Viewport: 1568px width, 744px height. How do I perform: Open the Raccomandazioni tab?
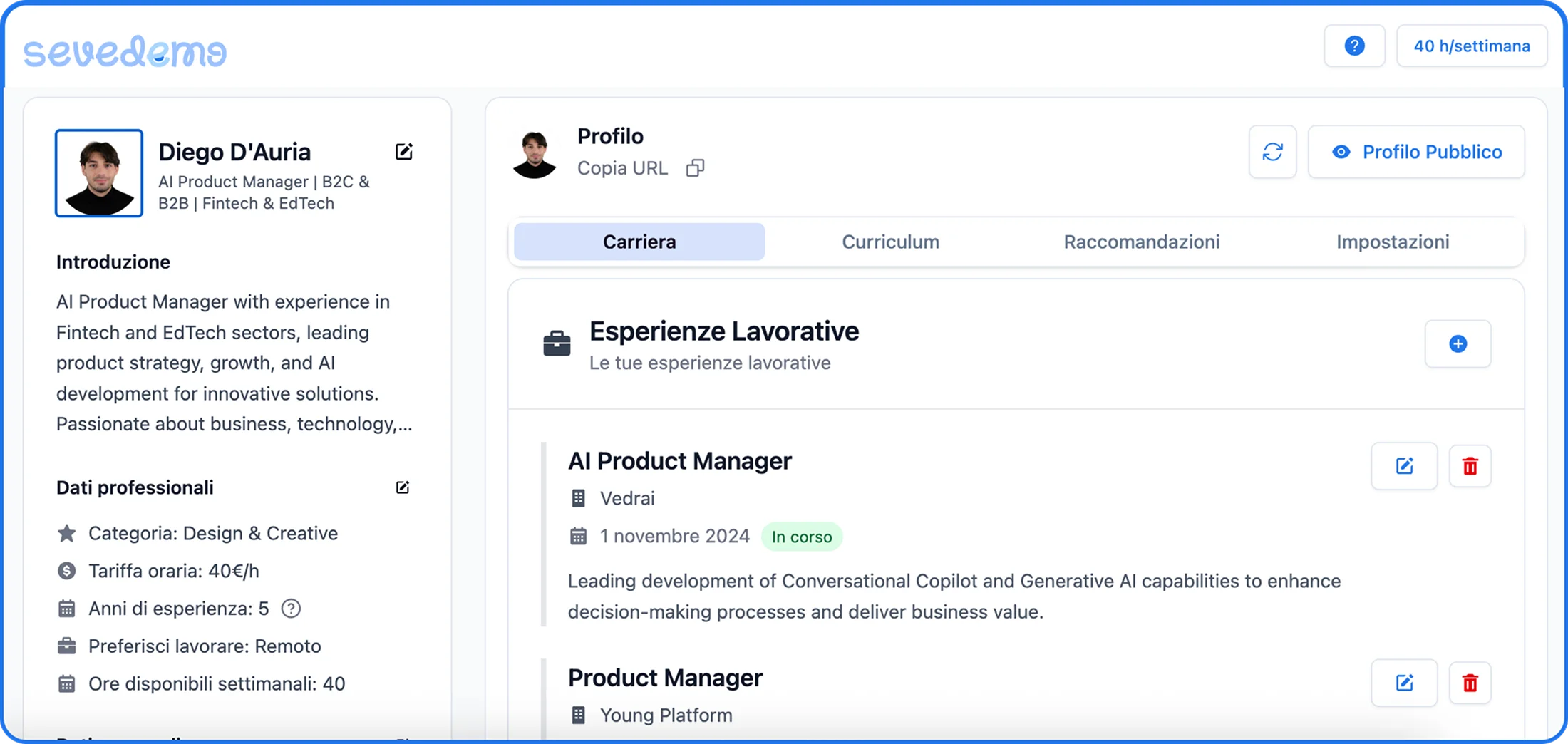click(x=1142, y=242)
